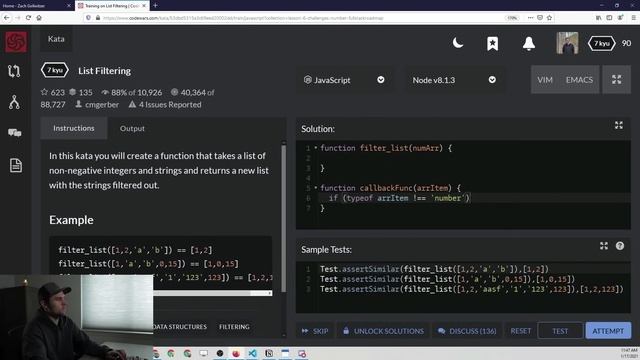
Task: Go back with browser back arrow
Action: pos(7,18)
